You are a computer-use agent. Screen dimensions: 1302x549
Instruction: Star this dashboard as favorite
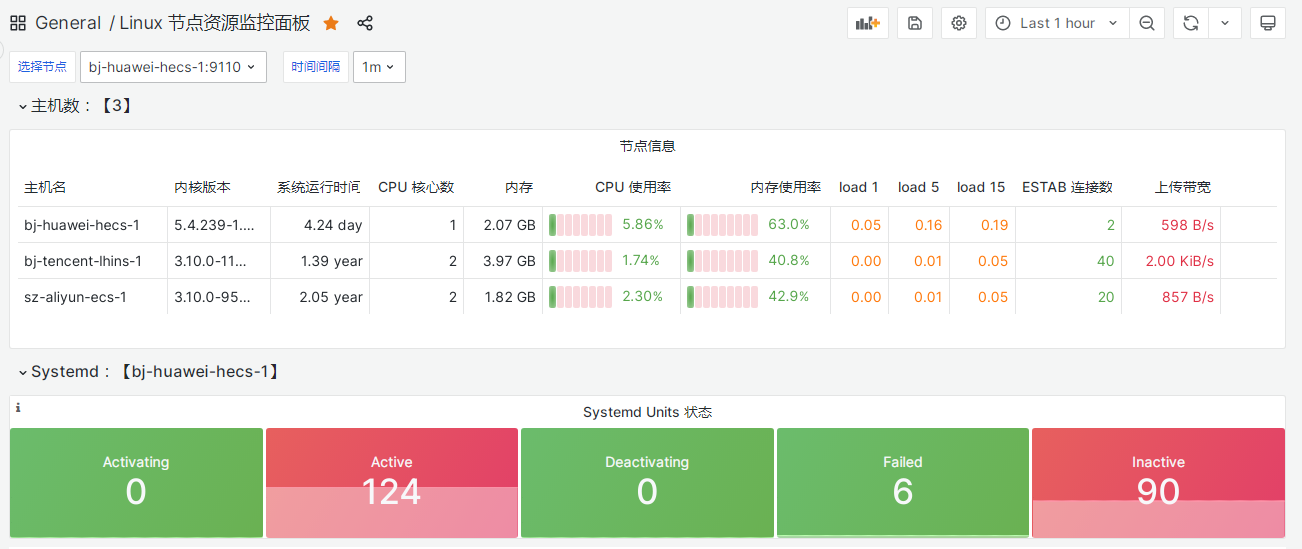[331, 23]
